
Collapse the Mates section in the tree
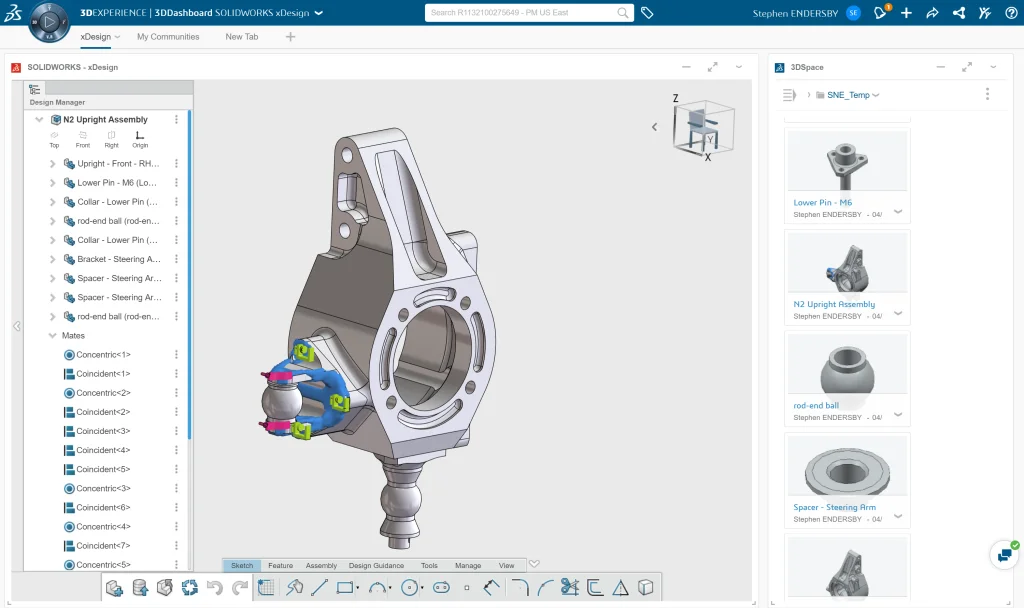pyautogui.click(x=54, y=335)
